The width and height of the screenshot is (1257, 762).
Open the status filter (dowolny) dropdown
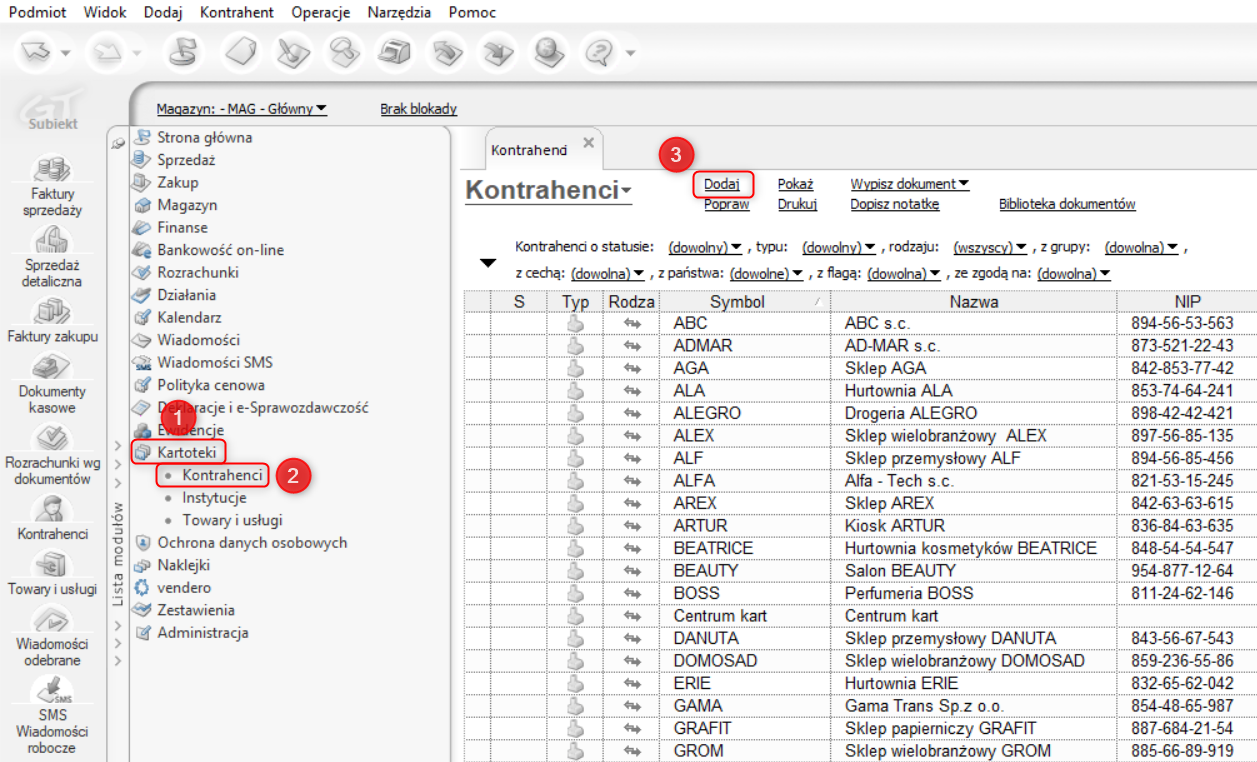coord(704,247)
